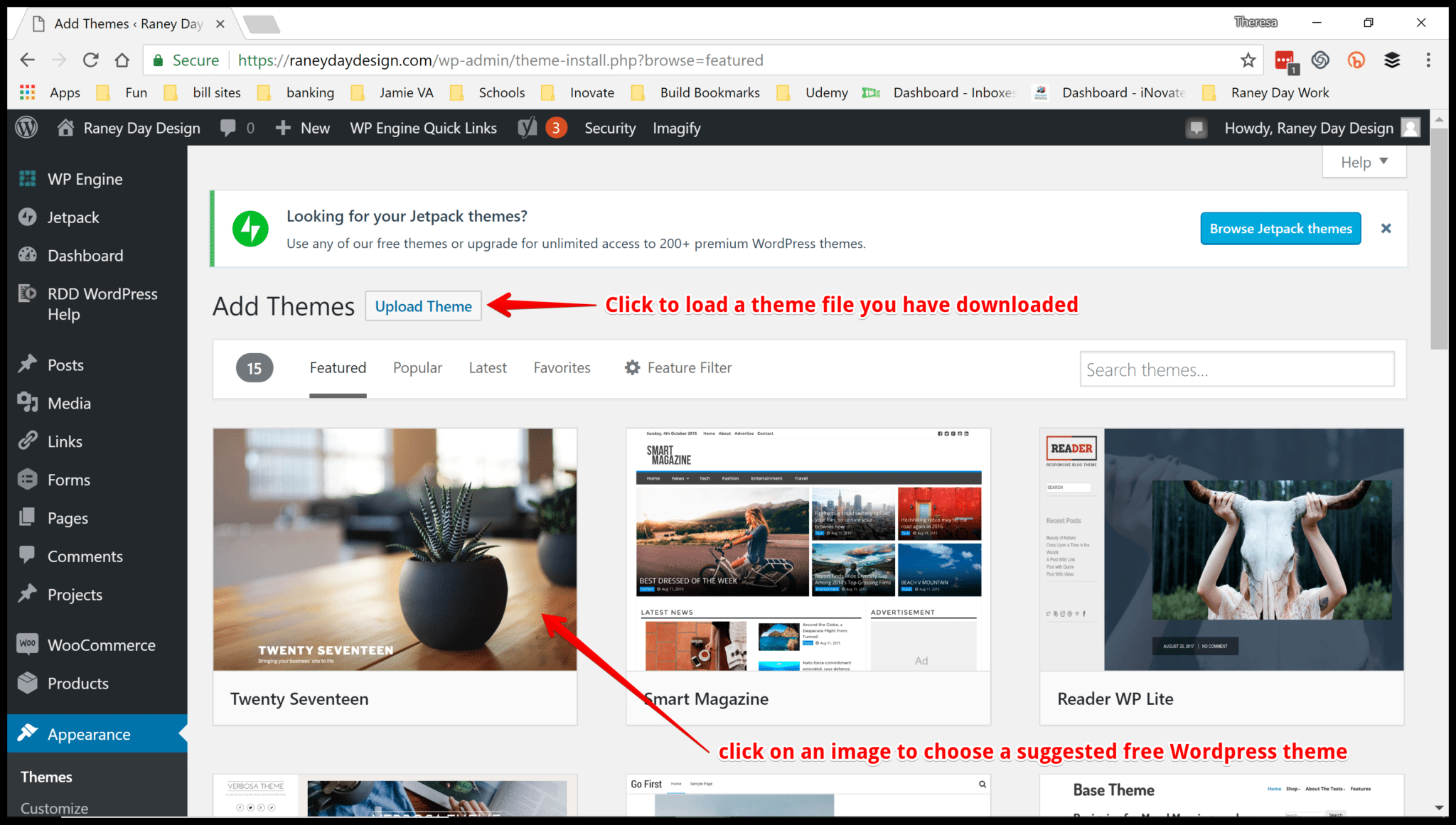
Task: Click the Posts pushpin icon in sidebar
Action: [28, 364]
